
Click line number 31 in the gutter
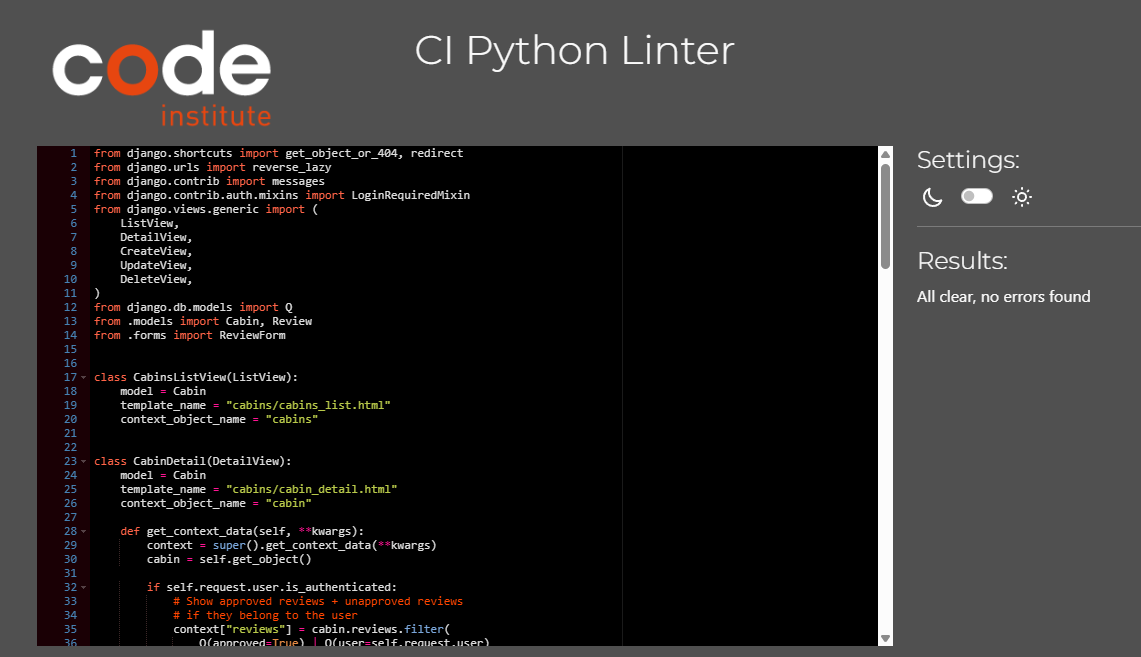click(70, 573)
